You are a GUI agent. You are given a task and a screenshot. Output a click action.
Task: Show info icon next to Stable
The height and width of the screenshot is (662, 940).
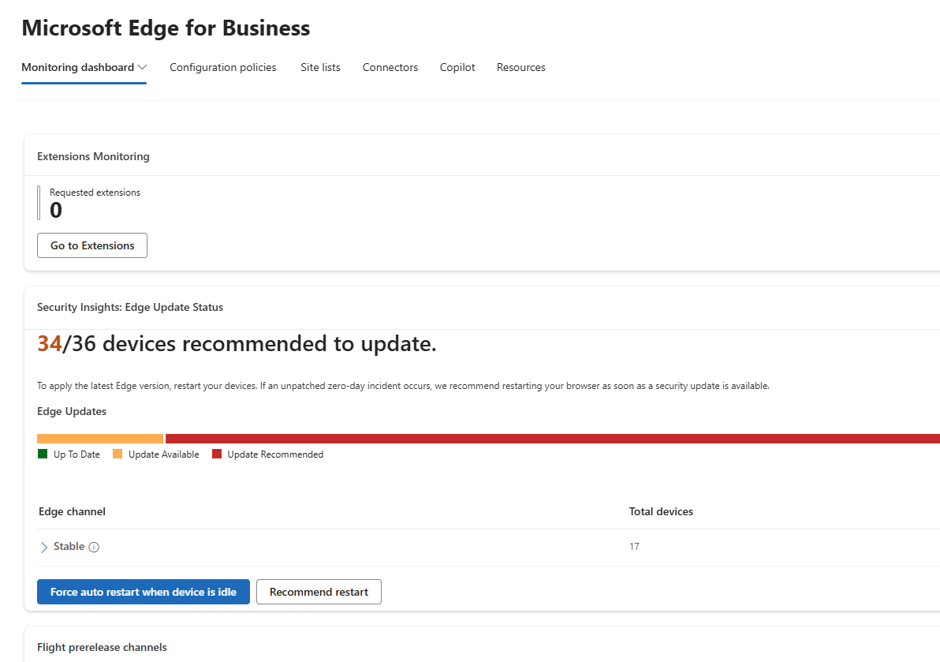(x=94, y=547)
